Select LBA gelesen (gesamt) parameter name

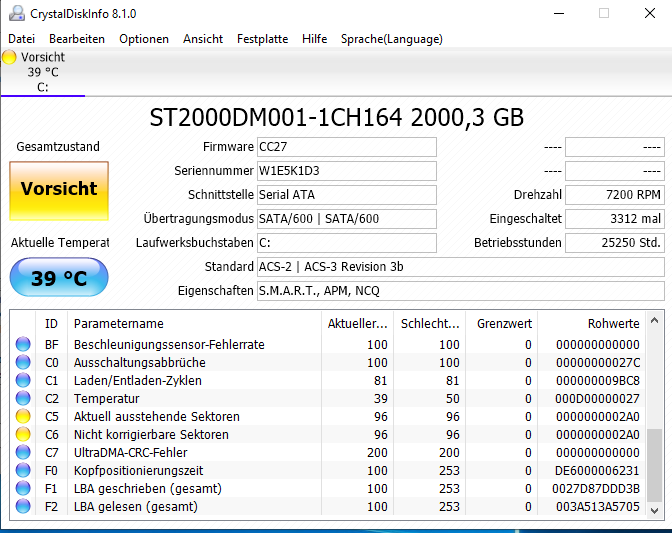(135, 506)
